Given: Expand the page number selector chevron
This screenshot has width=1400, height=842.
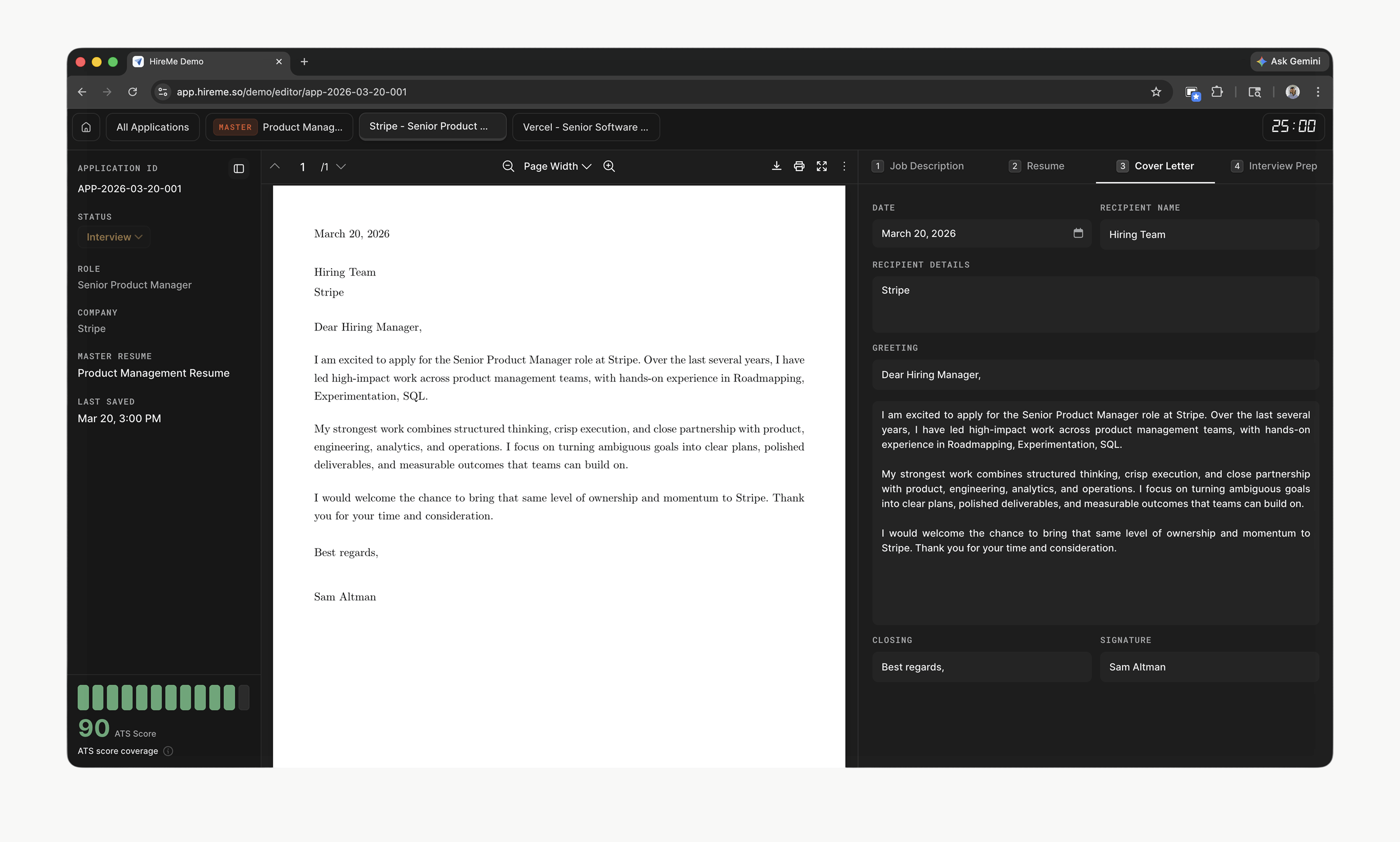Looking at the screenshot, I should (341, 167).
